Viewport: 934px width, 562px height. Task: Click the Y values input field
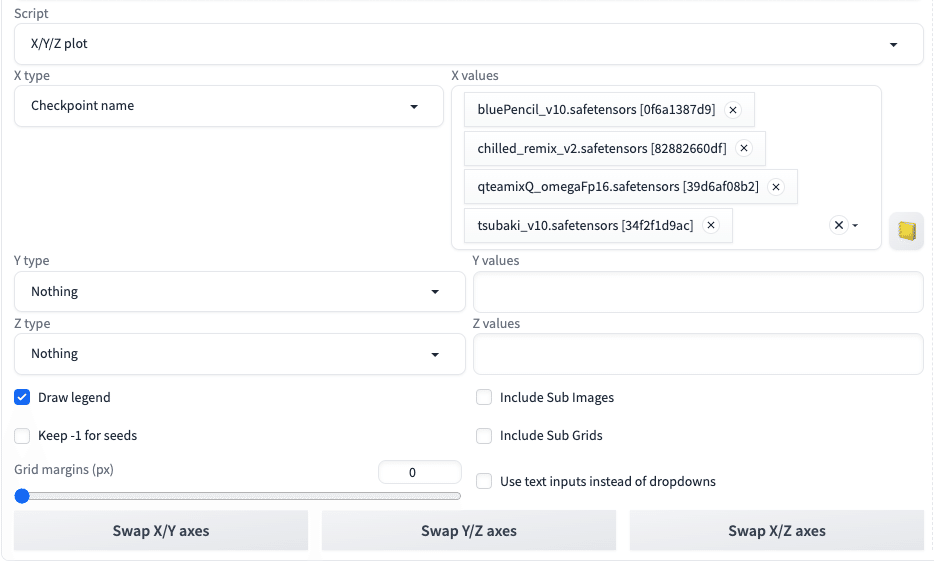point(698,292)
